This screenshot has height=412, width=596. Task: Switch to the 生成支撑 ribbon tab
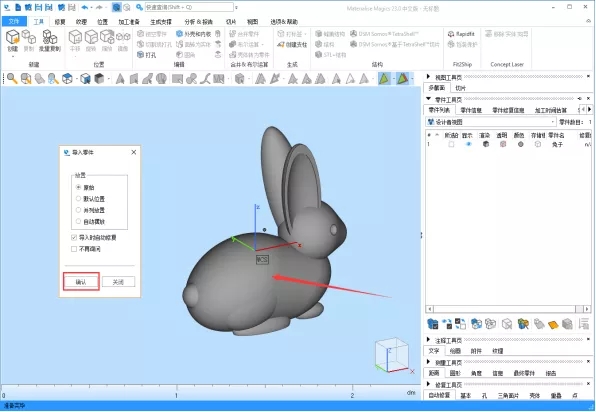[161, 22]
